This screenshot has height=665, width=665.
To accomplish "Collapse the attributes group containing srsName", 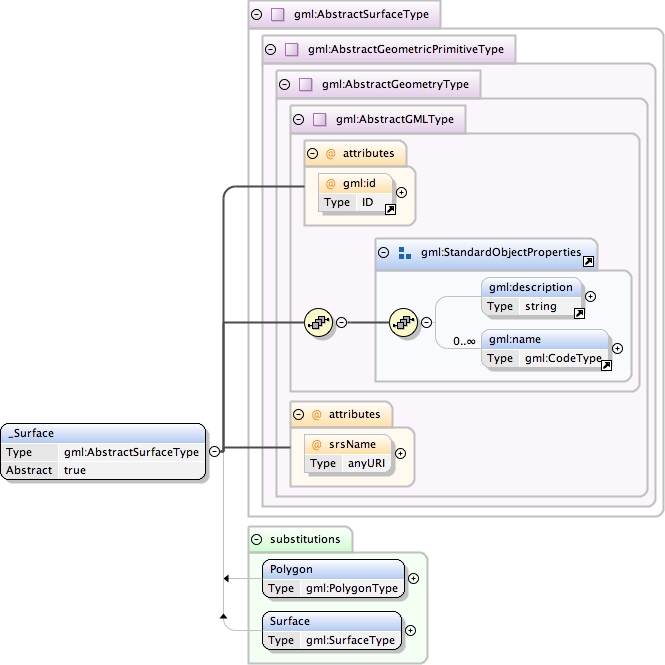I will (299, 414).
